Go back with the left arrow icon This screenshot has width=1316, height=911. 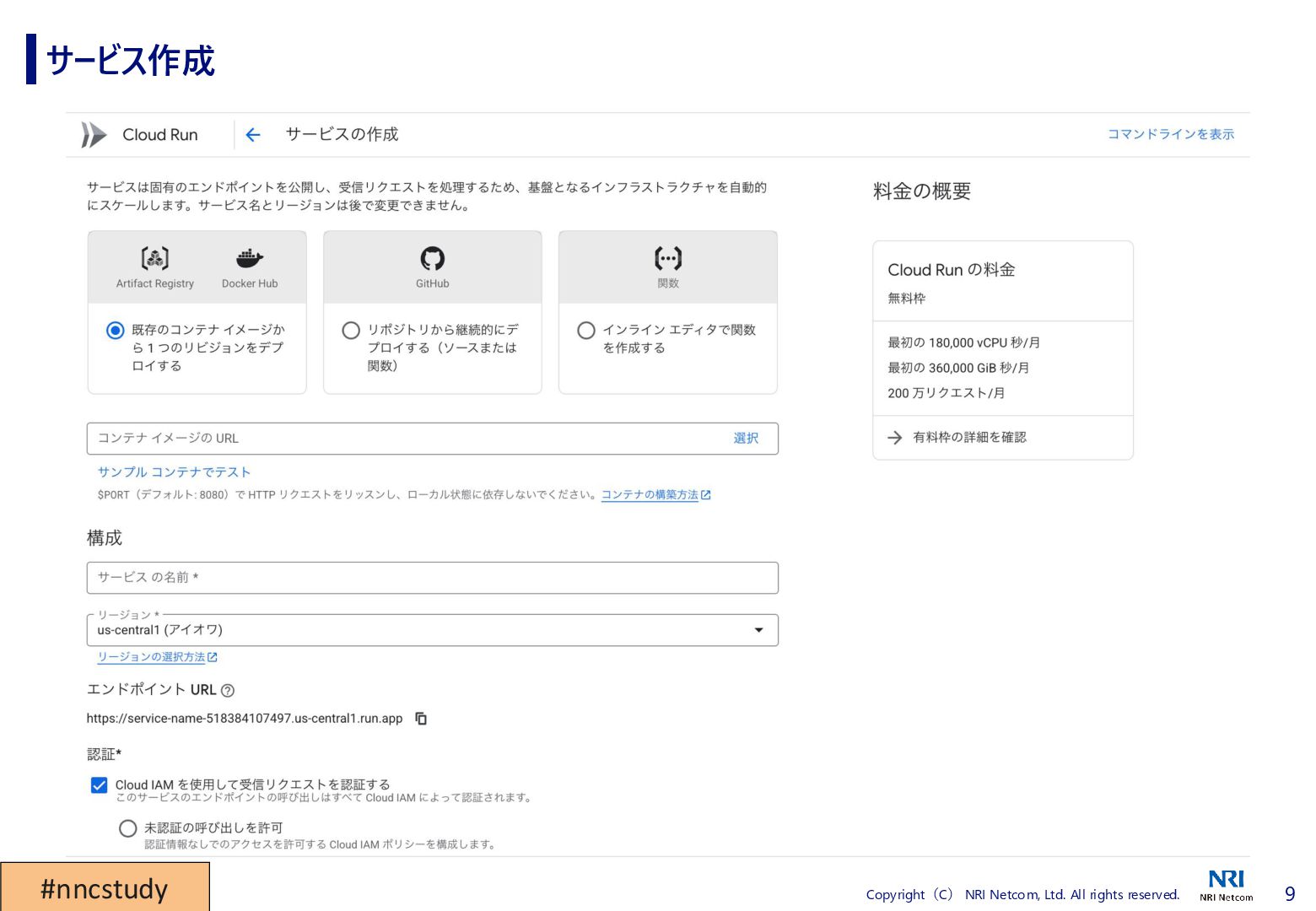coord(252,135)
